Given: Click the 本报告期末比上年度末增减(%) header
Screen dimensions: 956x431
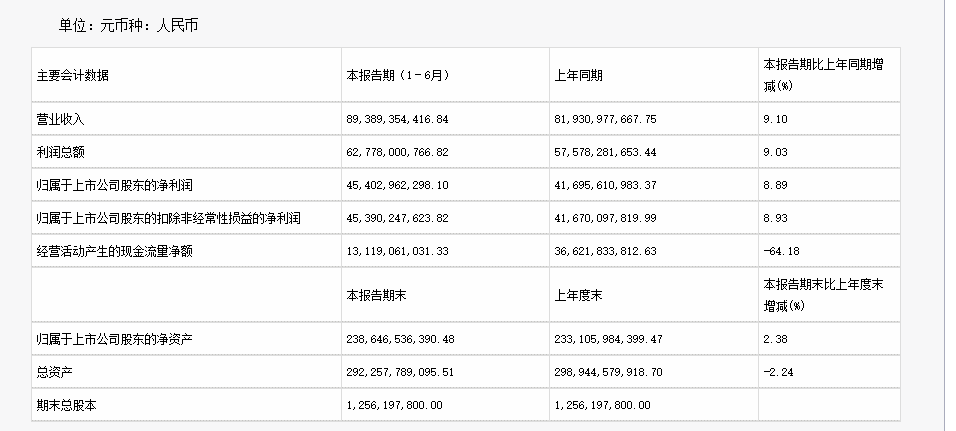Looking at the screenshot, I should click(x=825, y=295).
